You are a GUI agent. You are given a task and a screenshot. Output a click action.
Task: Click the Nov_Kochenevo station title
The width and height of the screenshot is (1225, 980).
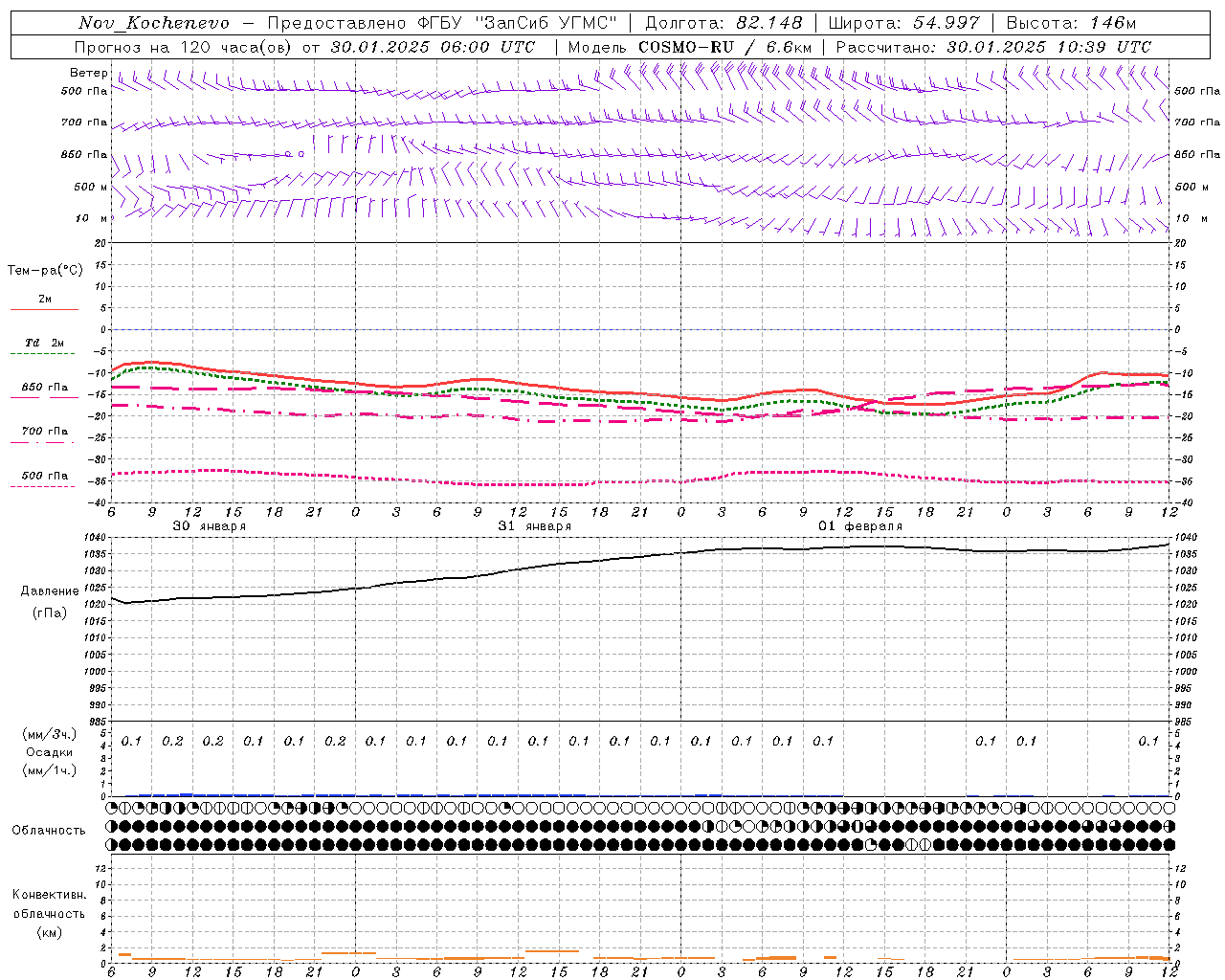pyautogui.click(x=154, y=23)
